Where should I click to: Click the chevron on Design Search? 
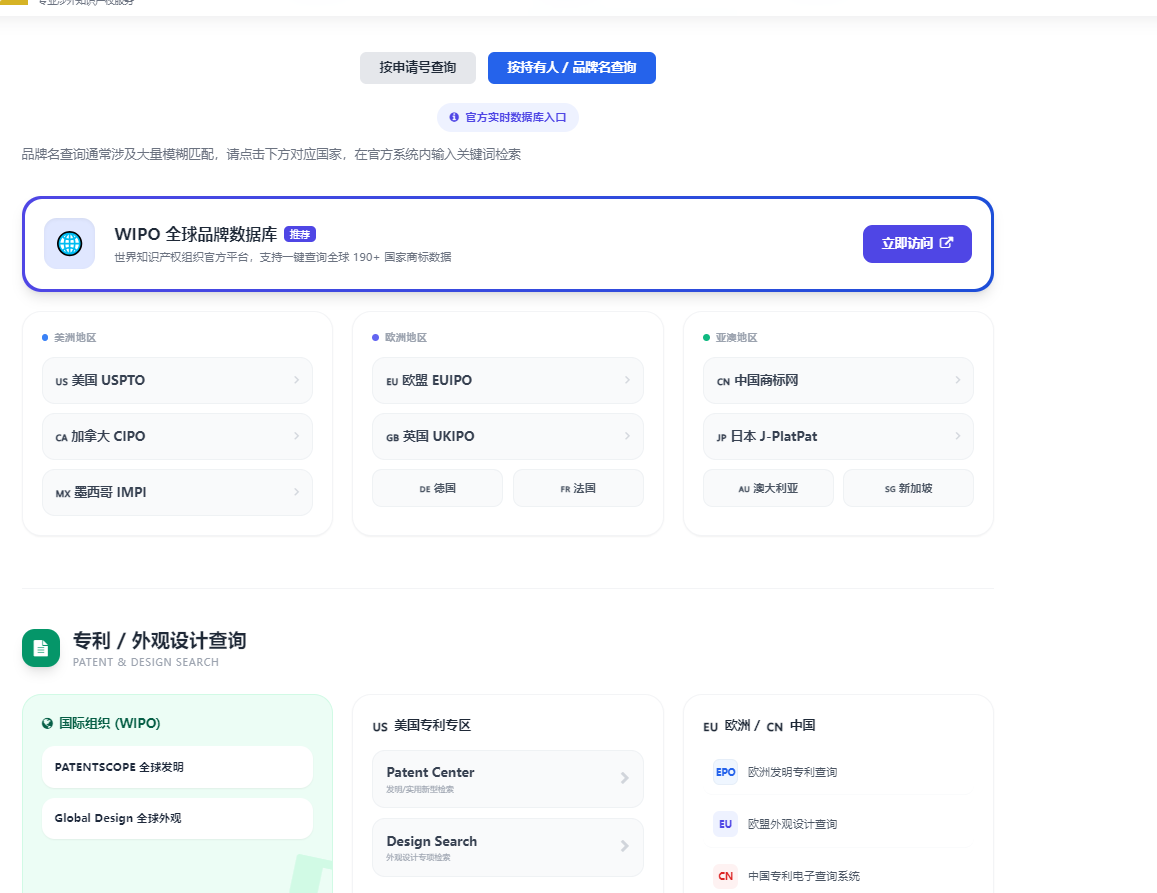pyautogui.click(x=624, y=846)
